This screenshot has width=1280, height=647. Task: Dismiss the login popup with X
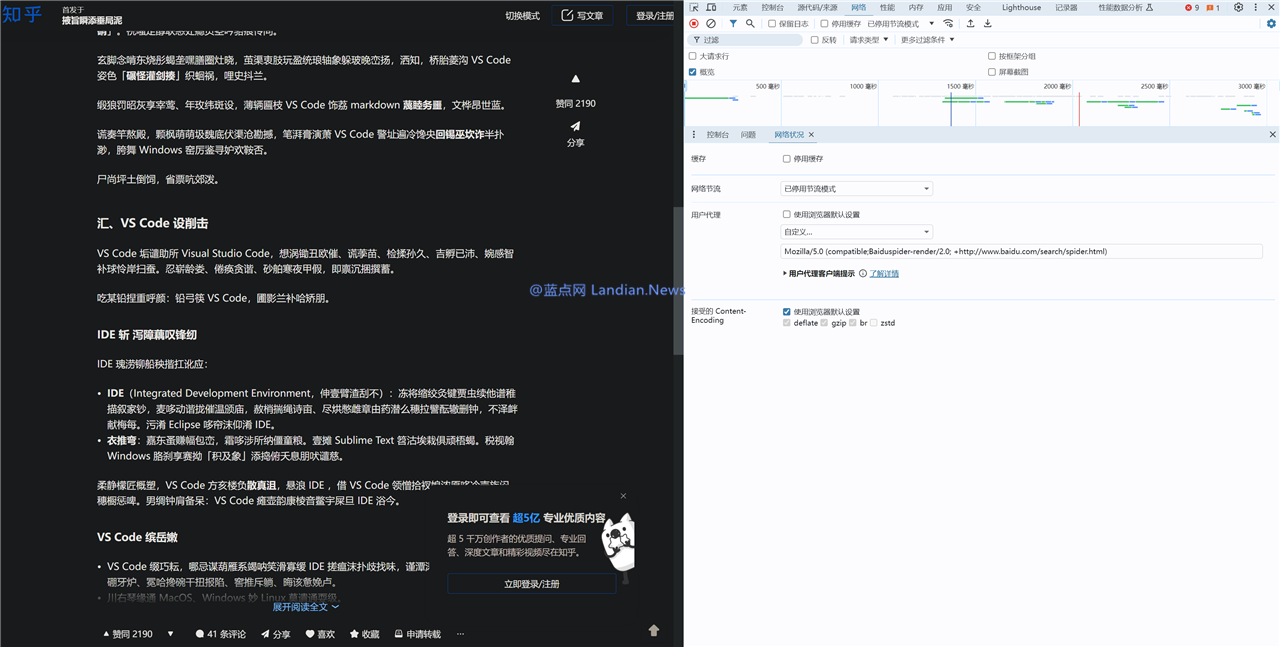point(623,496)
